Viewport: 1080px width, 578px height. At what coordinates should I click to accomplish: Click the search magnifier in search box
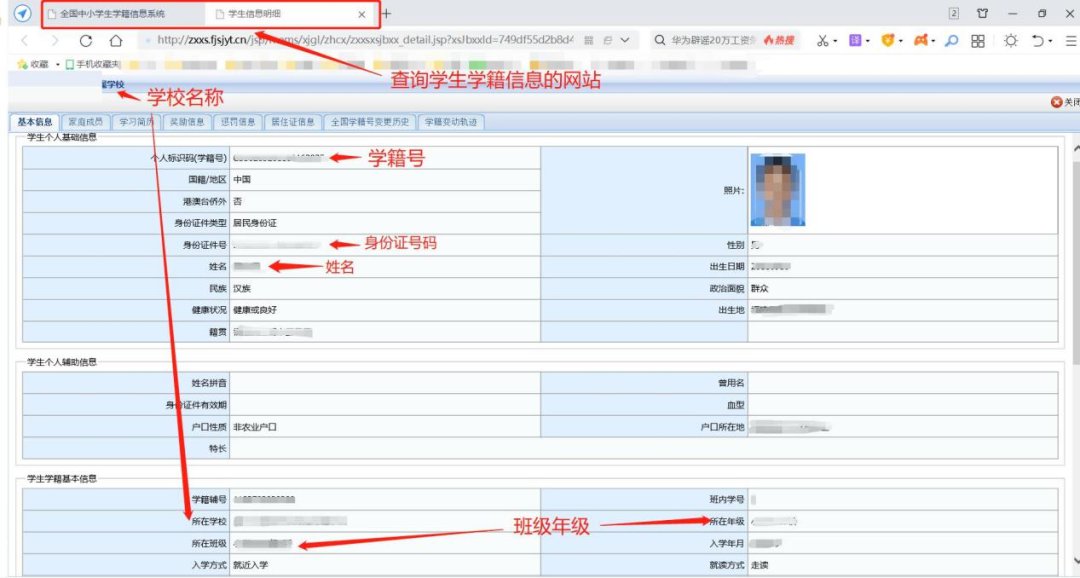[x=660, y=41]
